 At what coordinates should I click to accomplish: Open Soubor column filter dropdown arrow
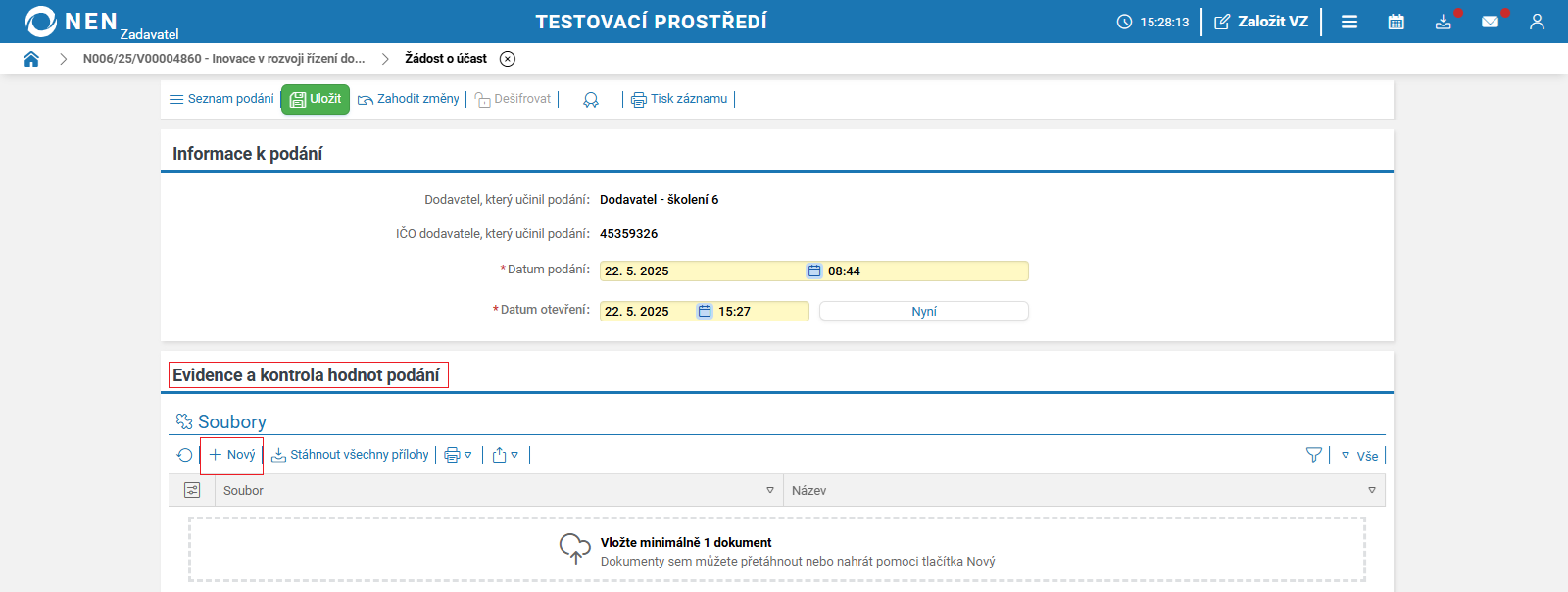tap(770, 491)
